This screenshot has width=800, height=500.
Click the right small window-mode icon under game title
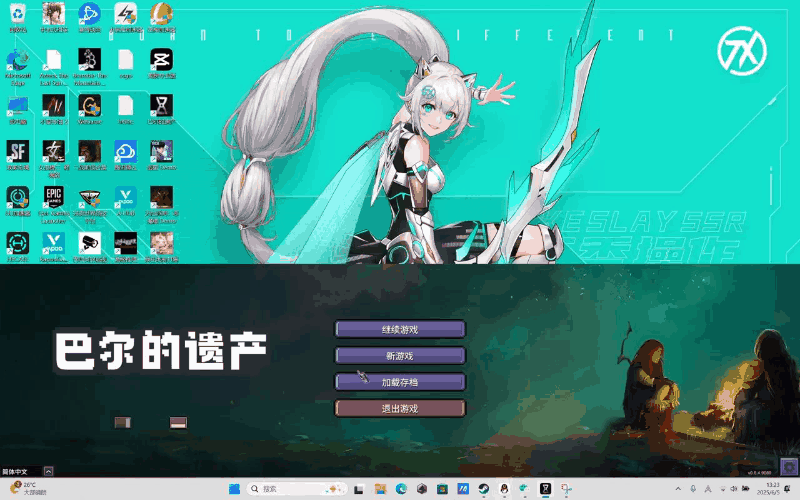(178, 422)
